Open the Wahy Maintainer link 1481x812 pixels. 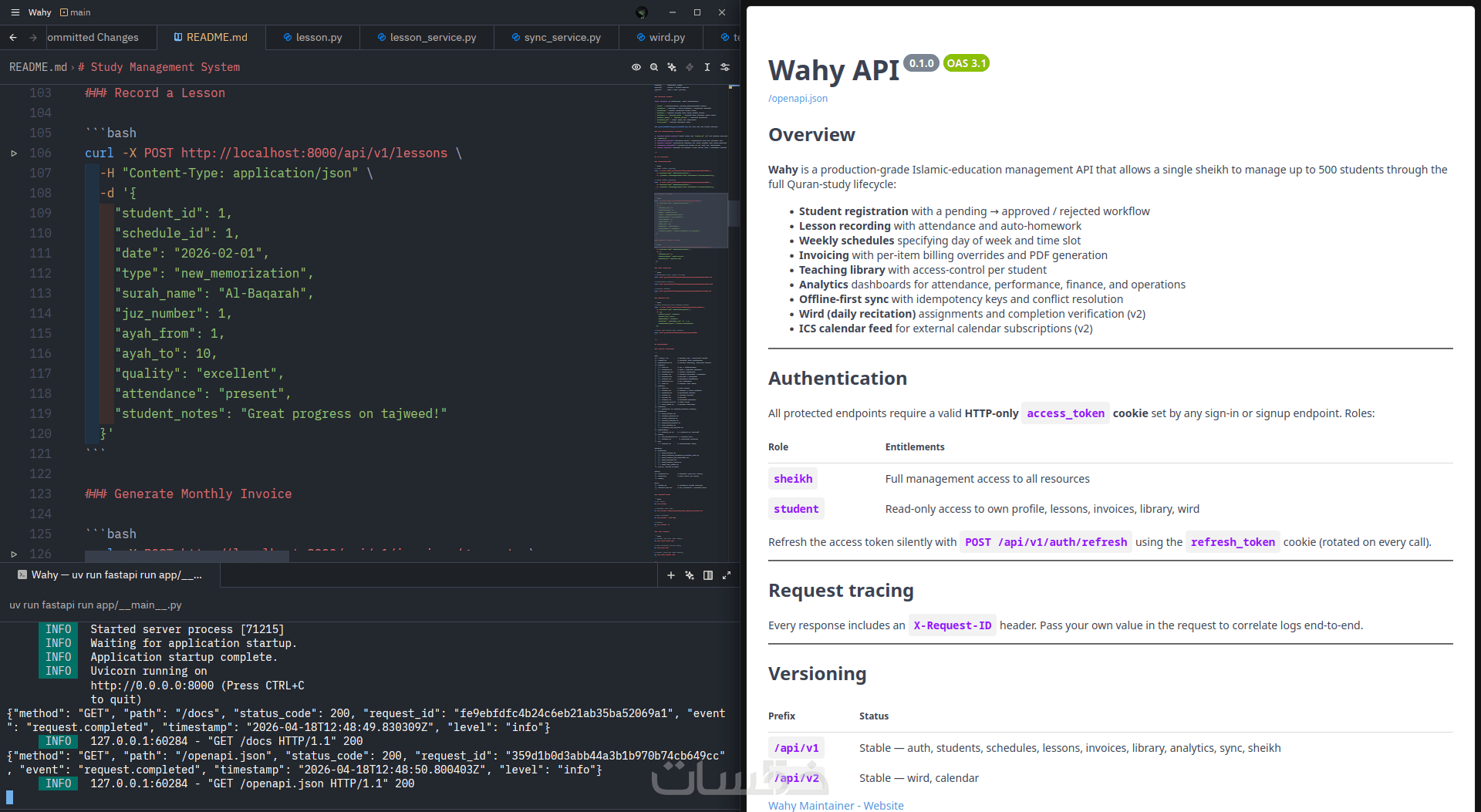click(x=811, y=805)
